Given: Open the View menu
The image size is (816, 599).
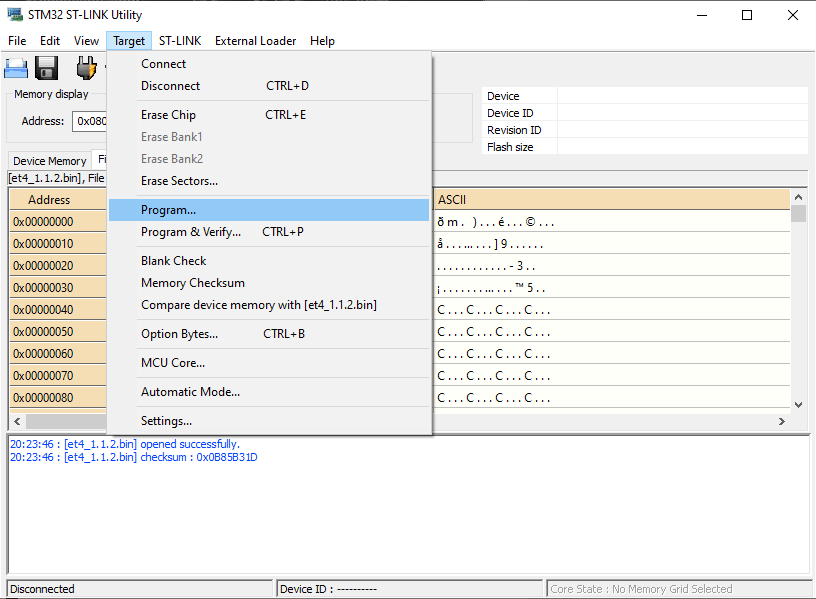Looking at the screenshot, I should coord(86,41).
